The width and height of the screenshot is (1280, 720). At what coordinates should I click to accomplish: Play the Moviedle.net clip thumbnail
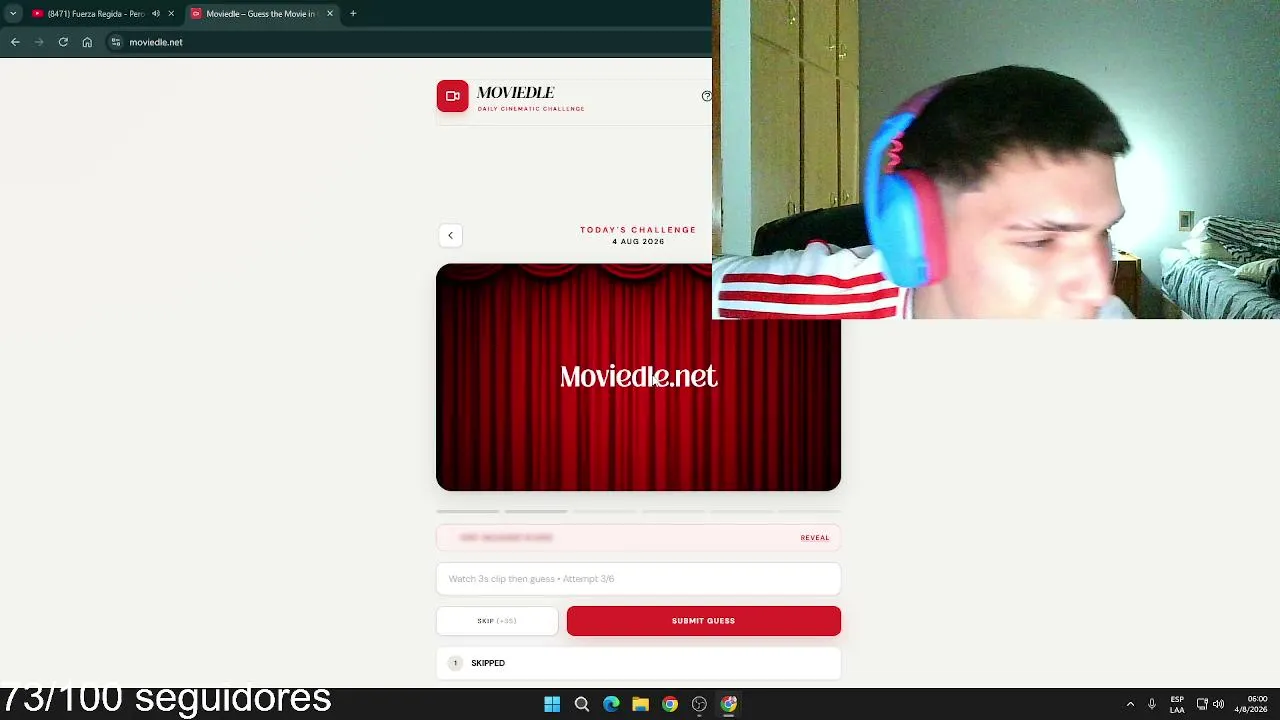638,377
